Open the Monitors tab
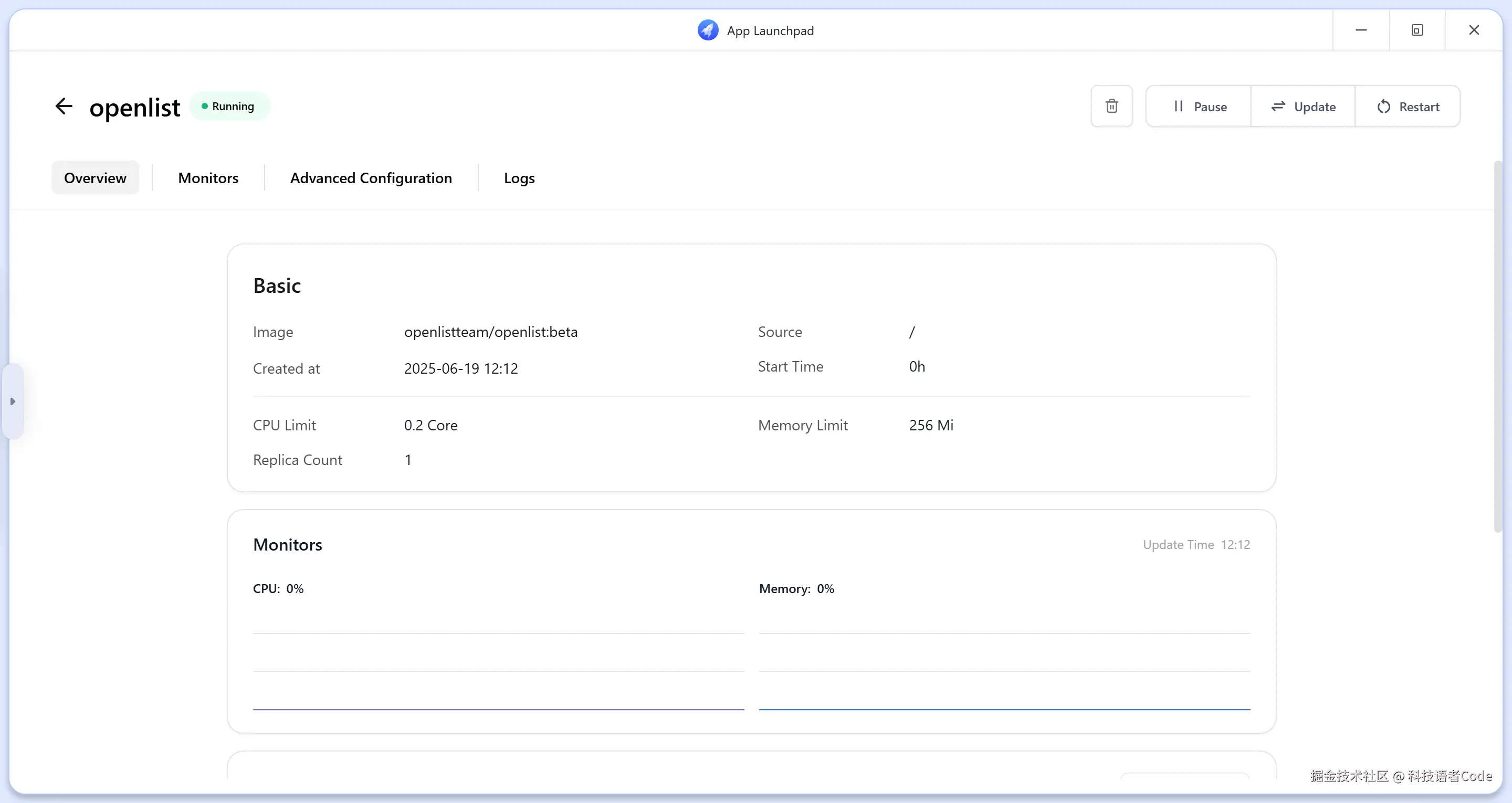 click(x=208, y=178)
